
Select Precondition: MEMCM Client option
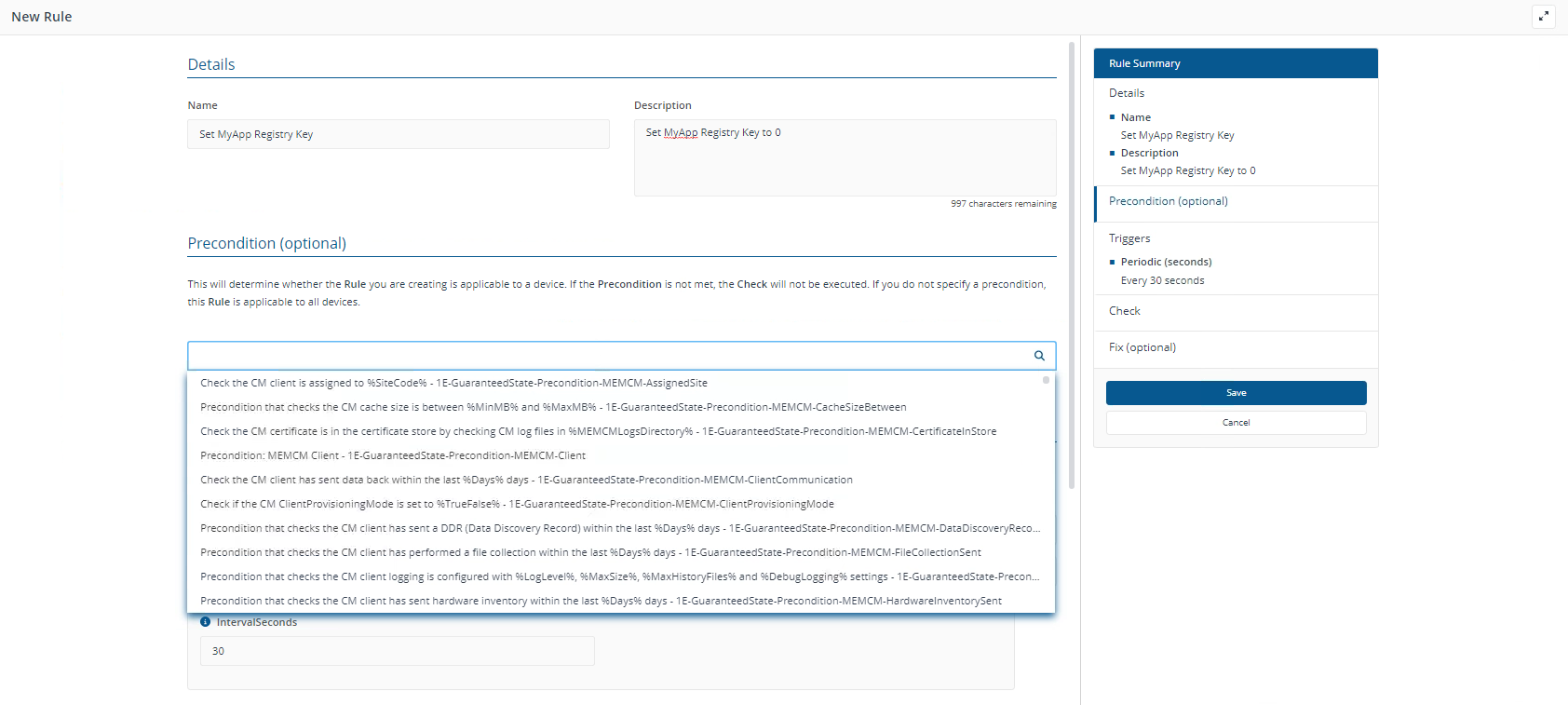pos(393,455)
